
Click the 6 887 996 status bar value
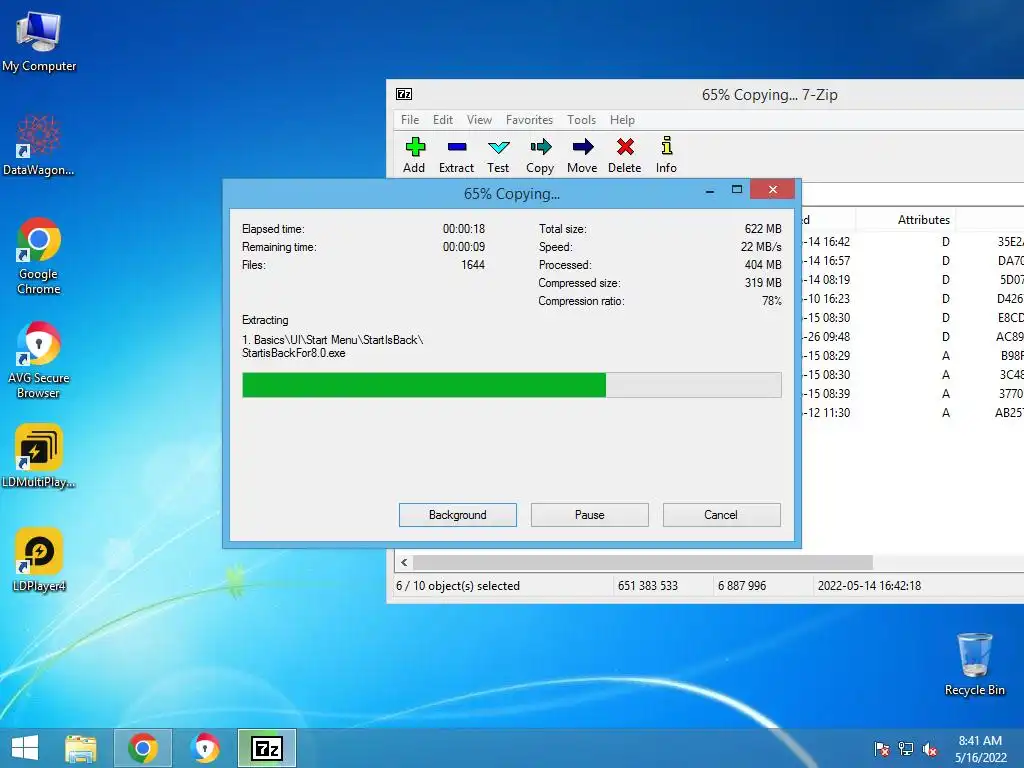click(x=742, y=586)
